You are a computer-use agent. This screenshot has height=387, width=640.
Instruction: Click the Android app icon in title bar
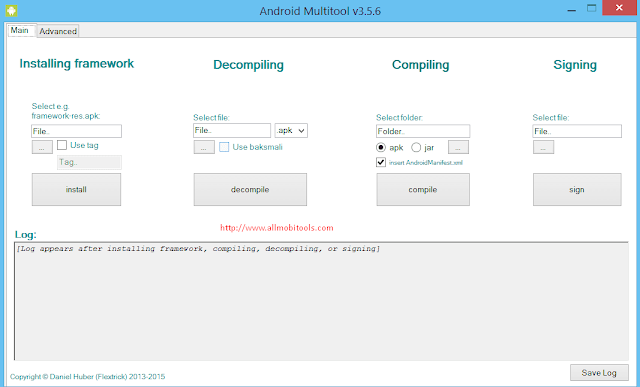(11, 10)
